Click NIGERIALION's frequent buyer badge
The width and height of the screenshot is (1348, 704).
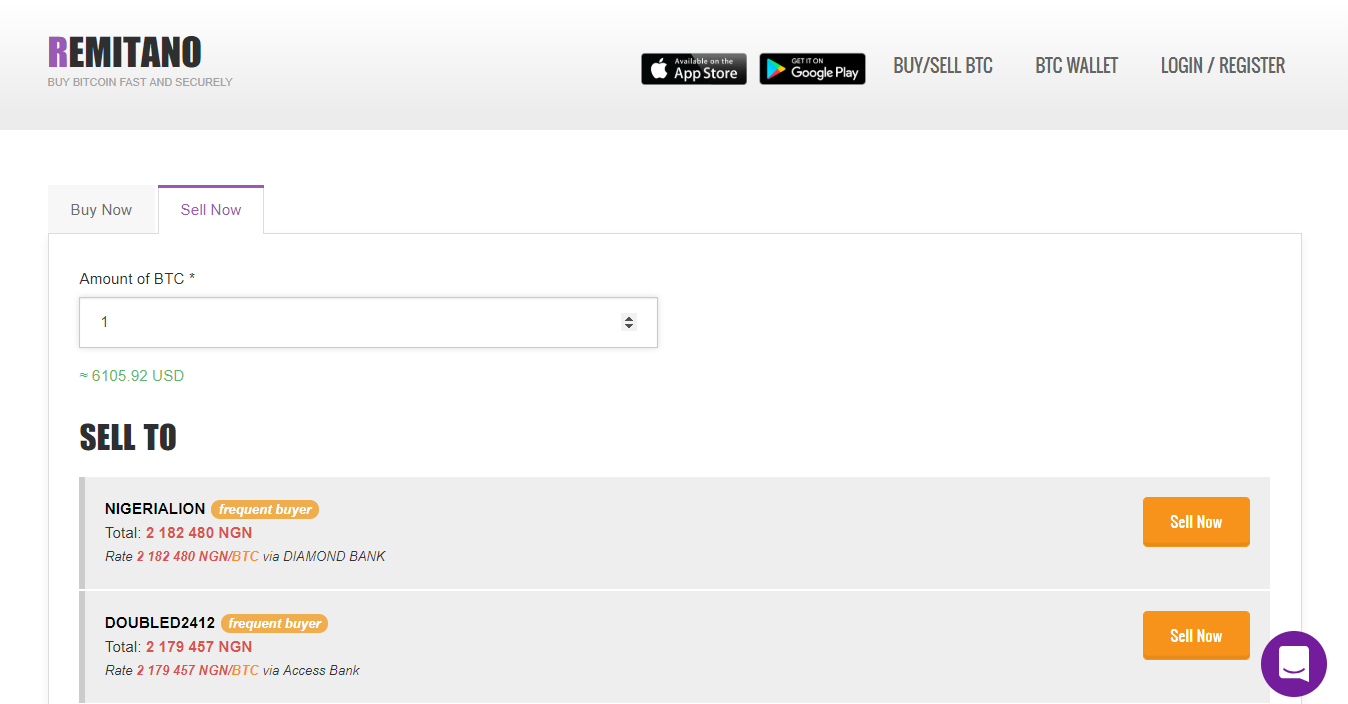pos(265,509)
